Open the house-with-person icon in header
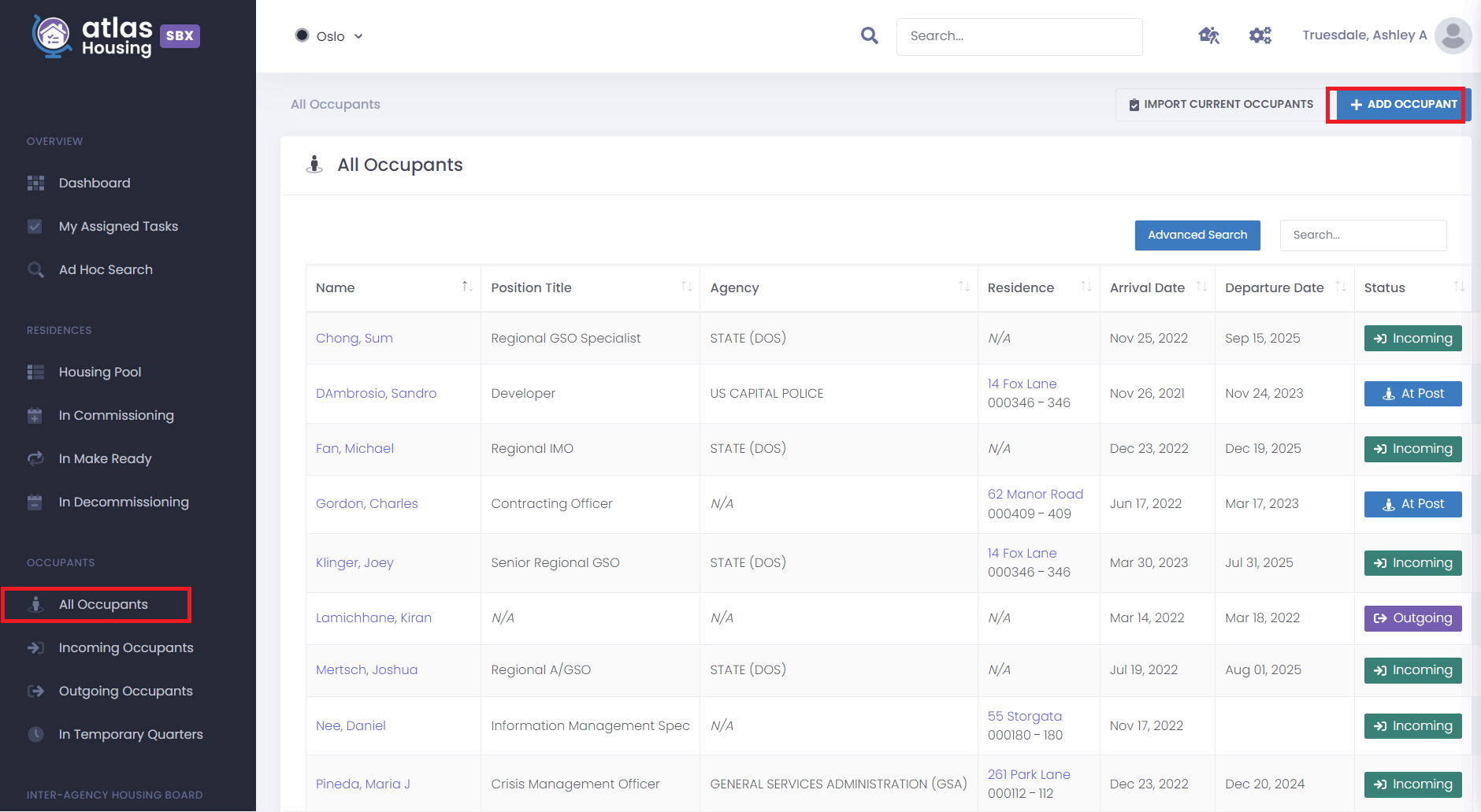The image size is (1481, 812). point(1208,35)
